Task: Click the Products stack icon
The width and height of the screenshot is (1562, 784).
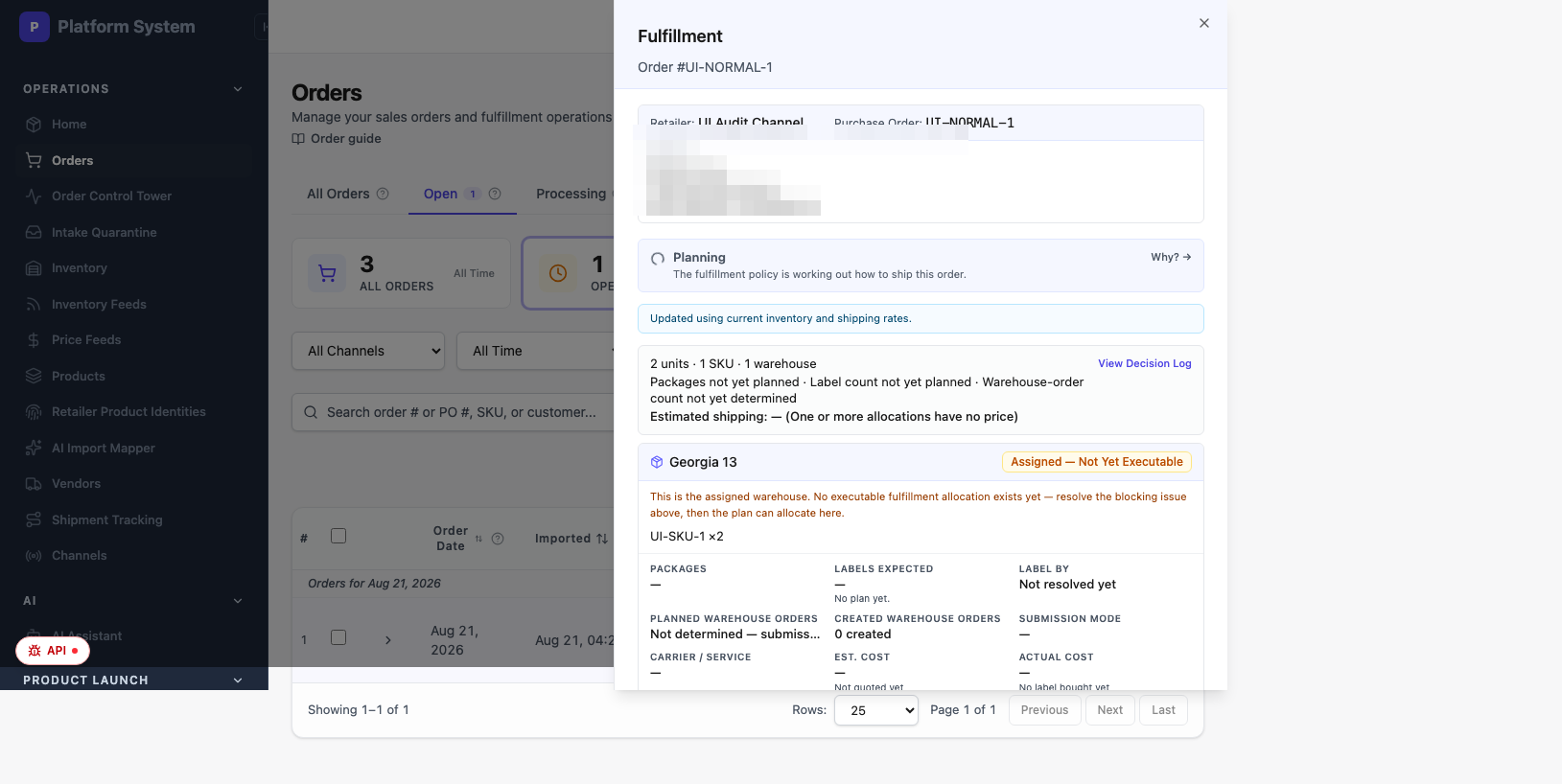Action: click(x=34, y=376)
